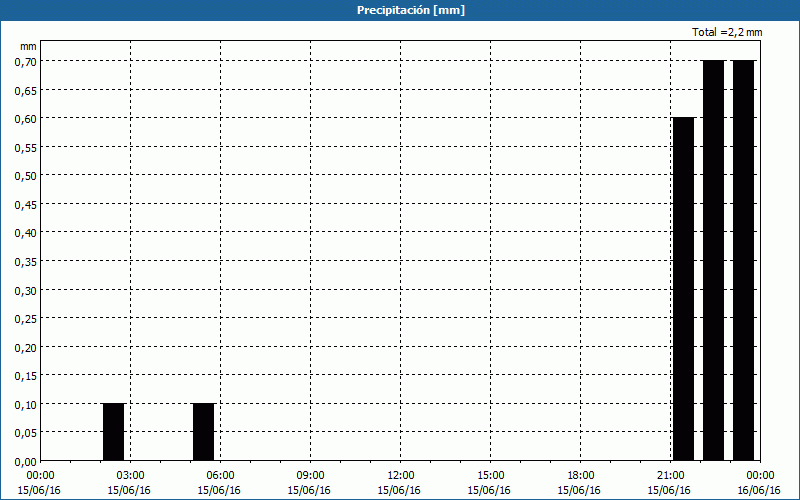Select the 15:00 time label

[490, 476]
